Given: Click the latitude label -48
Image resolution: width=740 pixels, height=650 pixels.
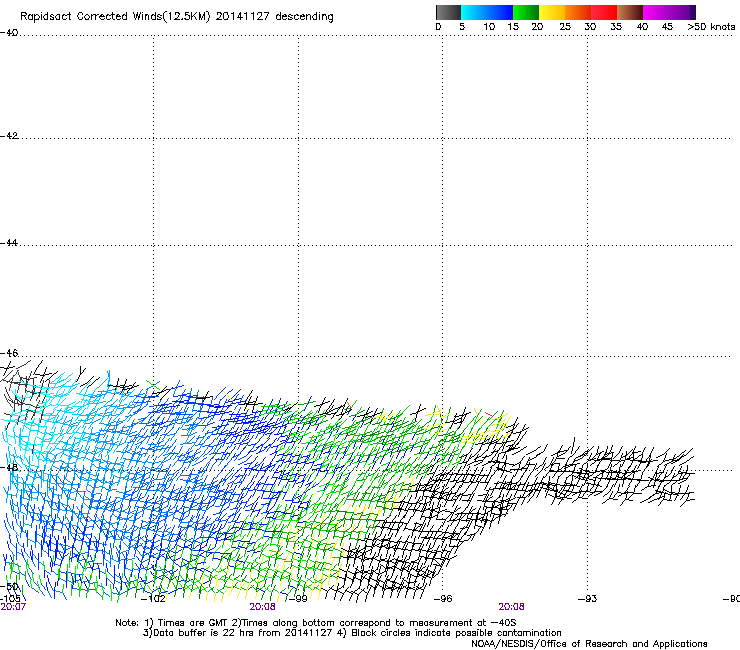Looking at the screenshot, I should [9, 468].
